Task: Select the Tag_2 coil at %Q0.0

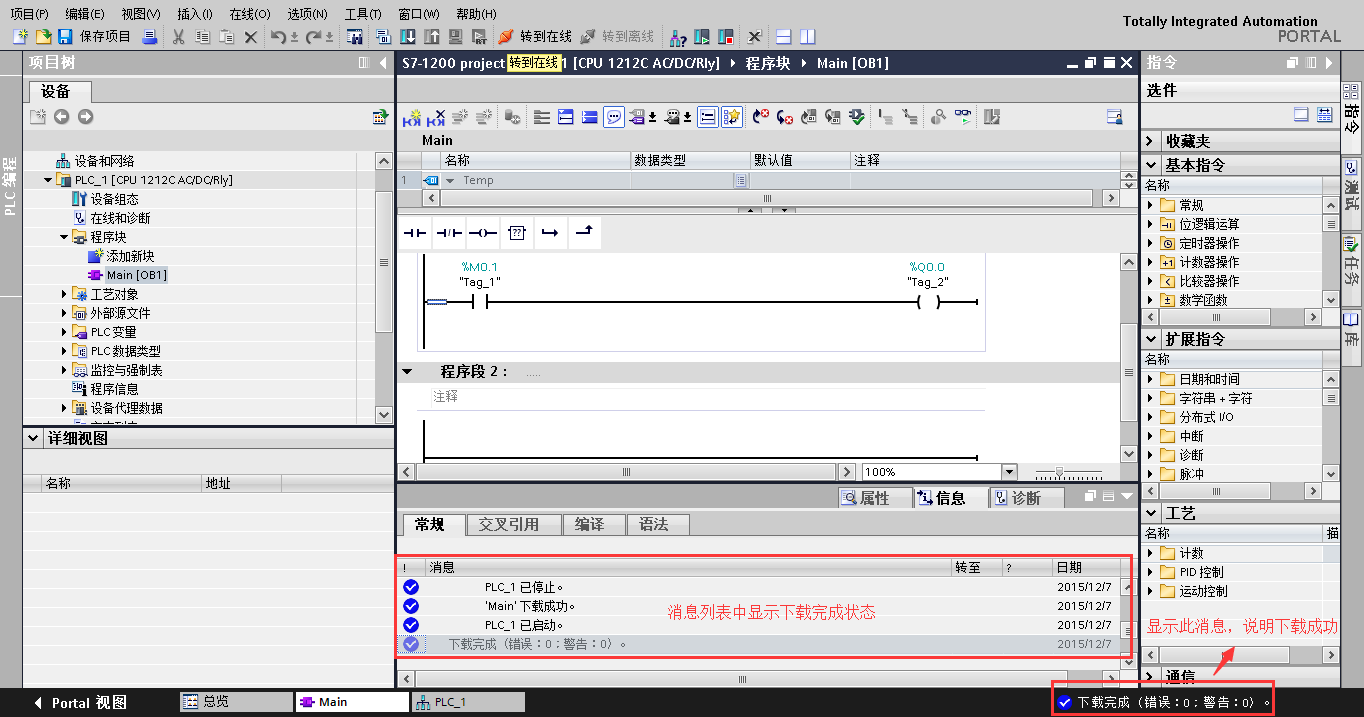Action: pyautogui.click(x=929, y=302)
